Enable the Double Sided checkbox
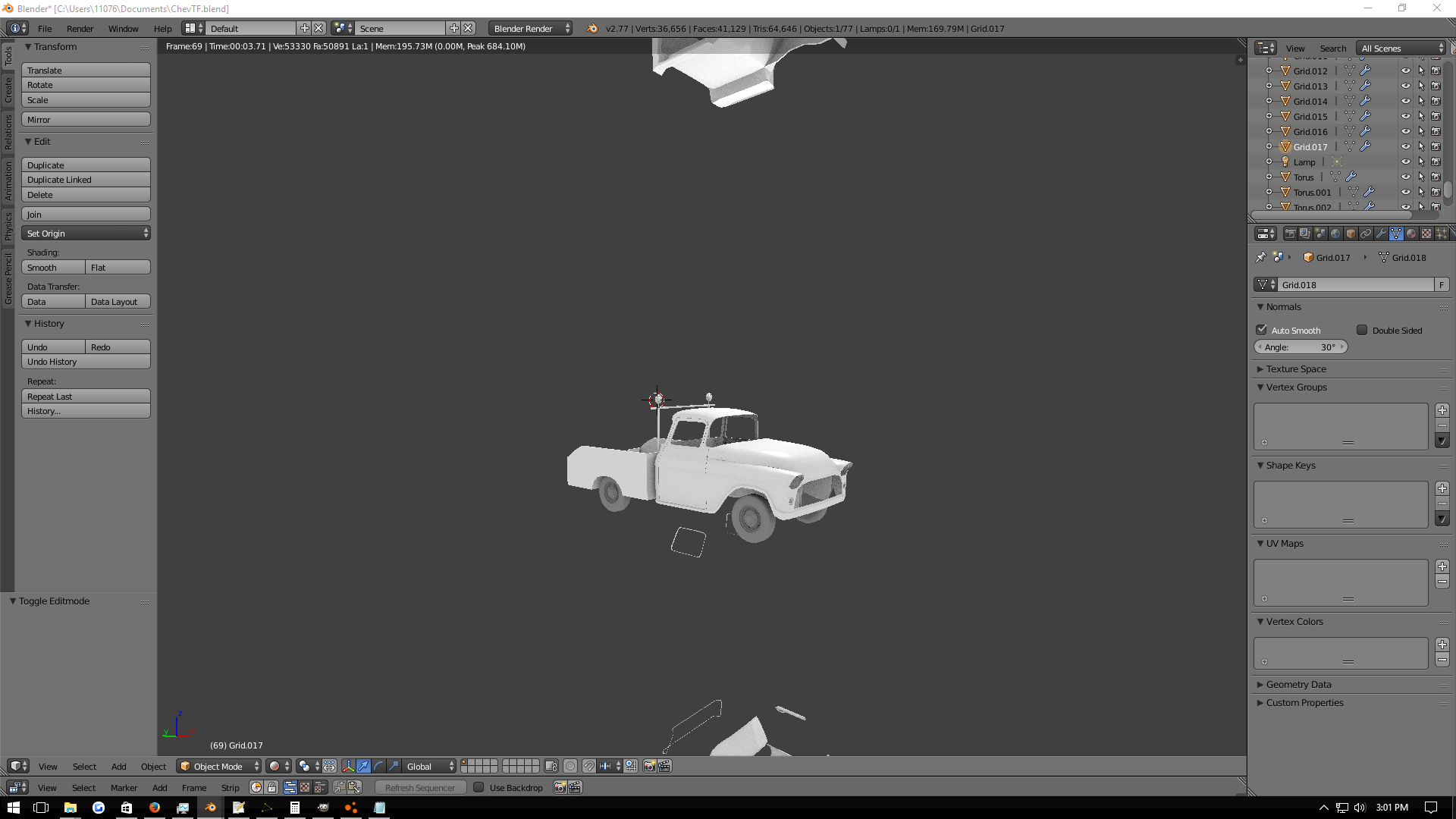 point(1362,330)
